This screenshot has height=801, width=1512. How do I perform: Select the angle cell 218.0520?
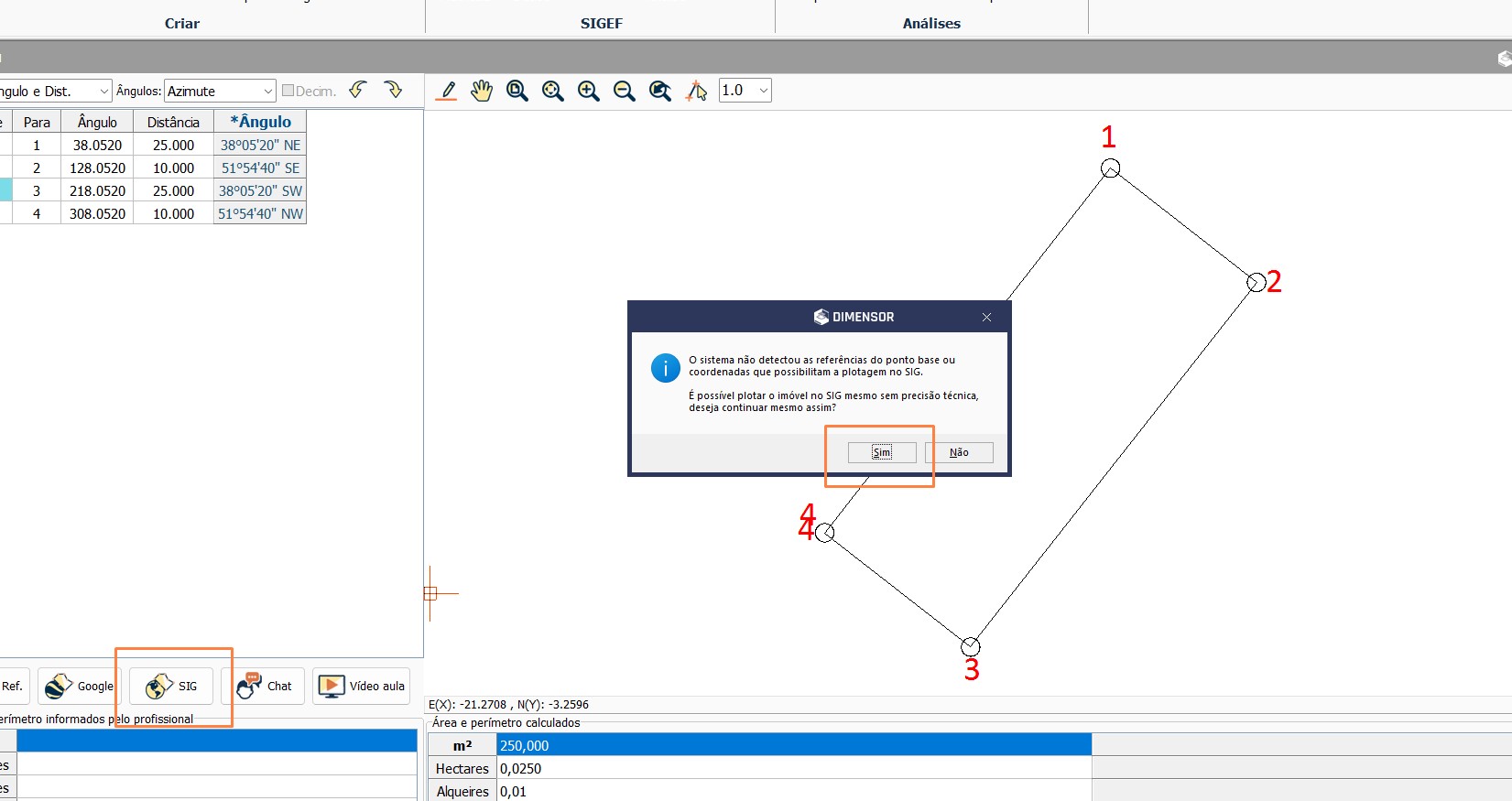pos(97,190)
